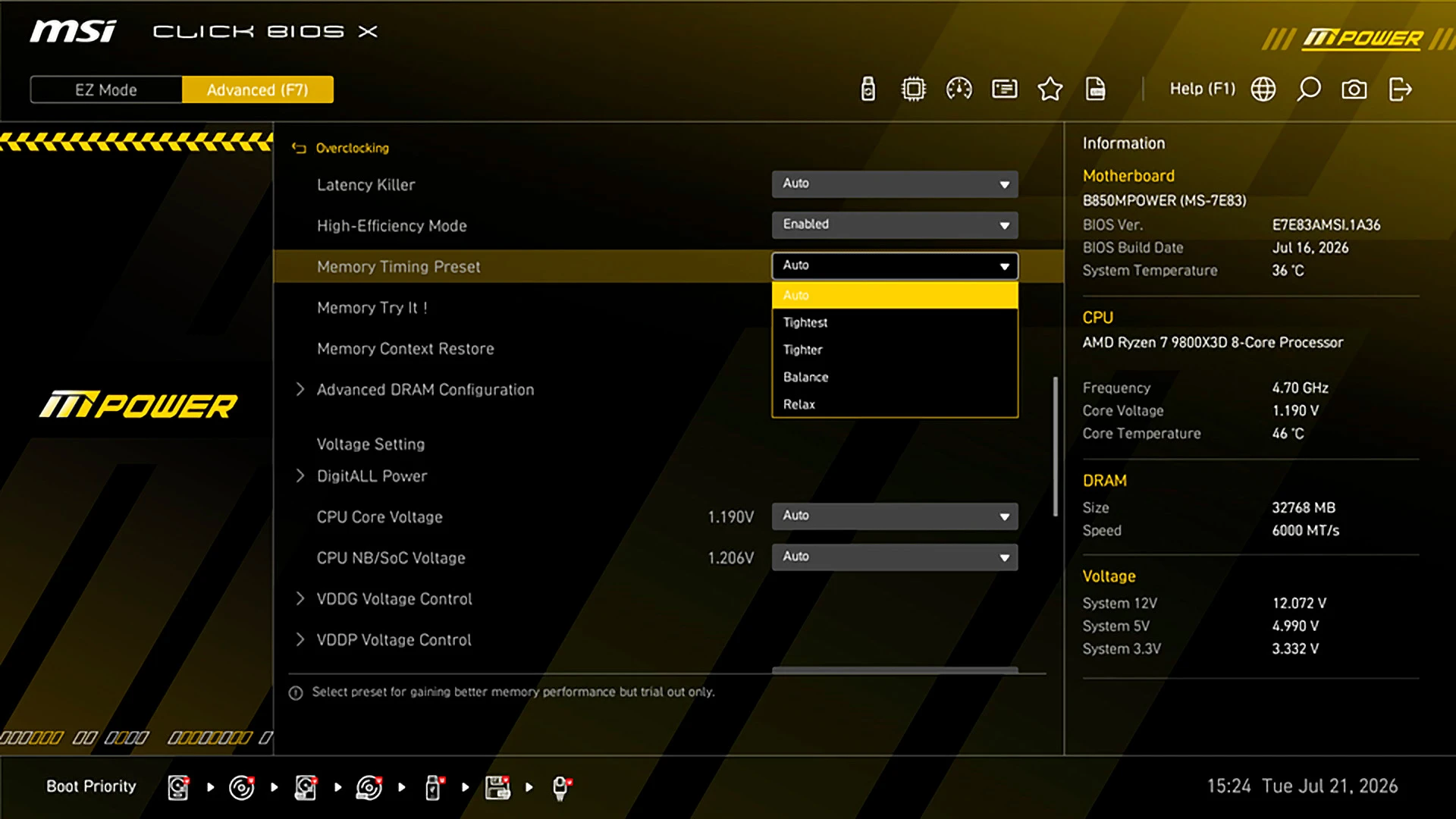
Task: Choose Tightest memory timing preset
Action: (x=895, y=322)
